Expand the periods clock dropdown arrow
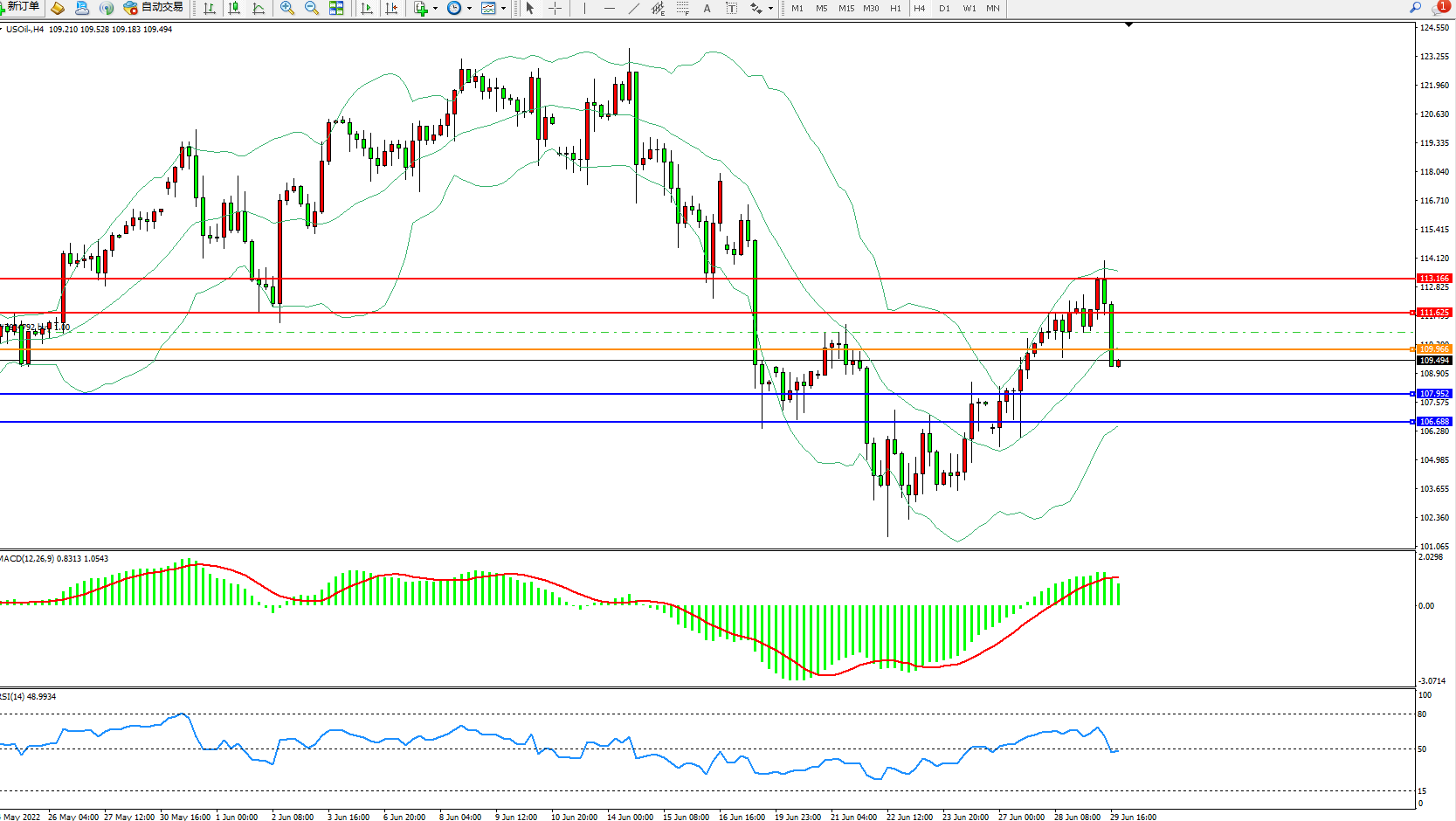The image size is (1456, 821). [469, 9]
